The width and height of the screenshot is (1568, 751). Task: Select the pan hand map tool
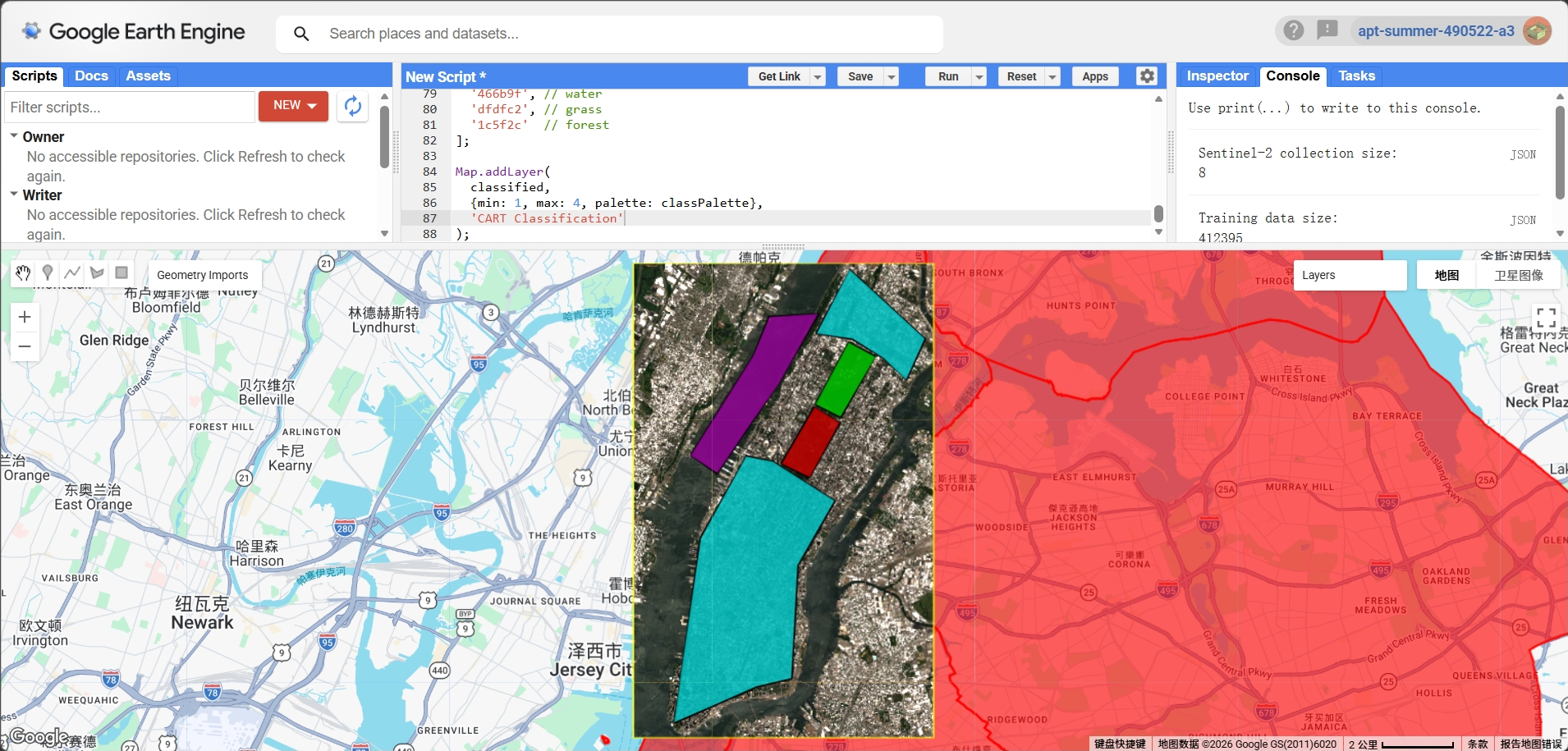23,273
